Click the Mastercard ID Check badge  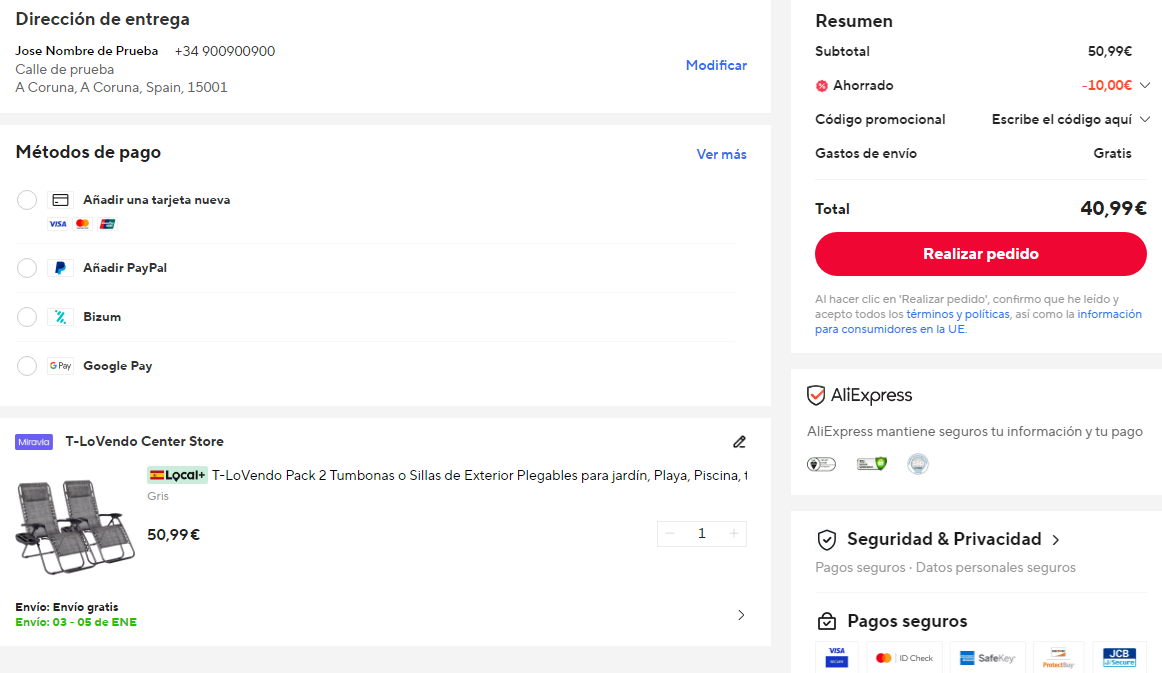[904, 657]
